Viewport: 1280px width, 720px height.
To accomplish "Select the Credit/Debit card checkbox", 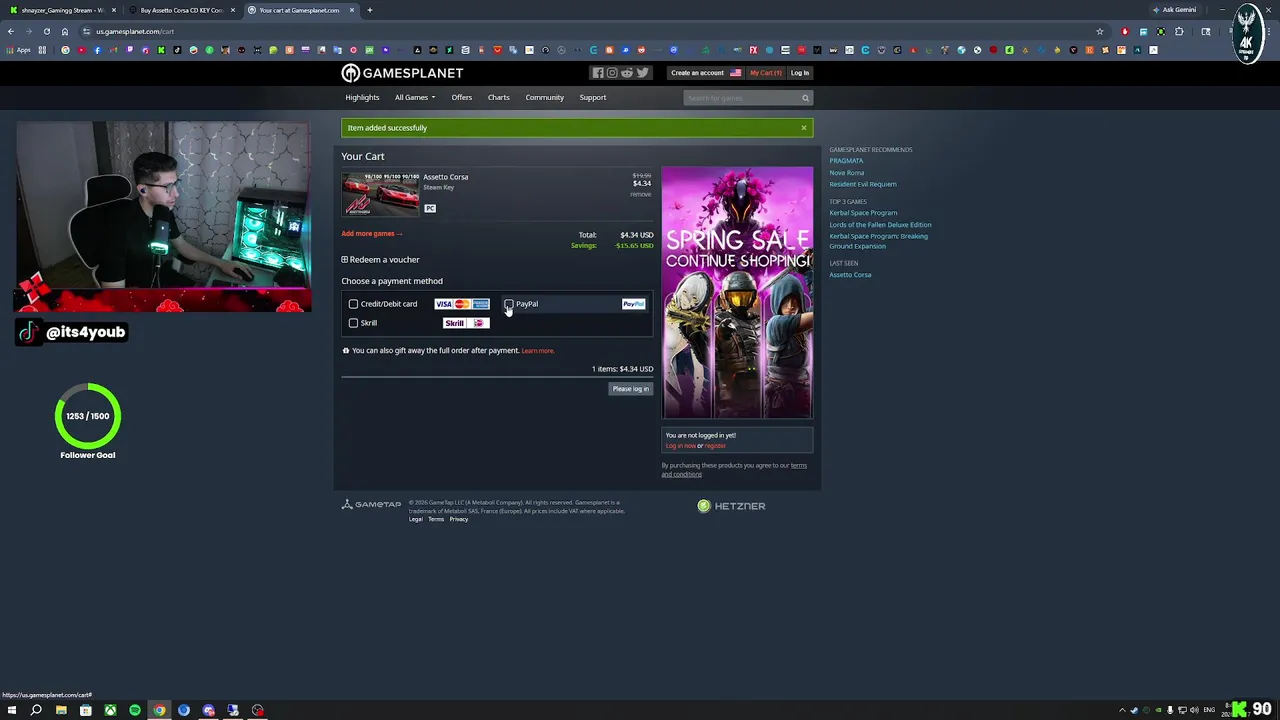I will tap(353, 304).
